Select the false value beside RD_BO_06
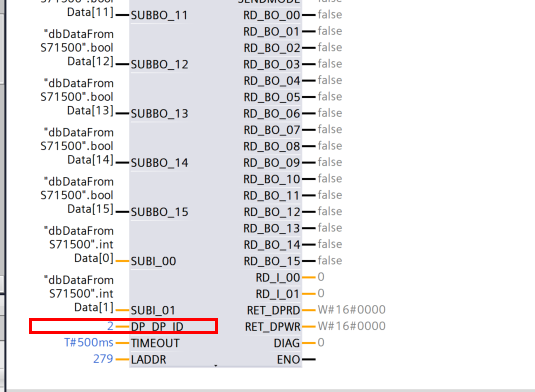The width and height of the screenshot is (535, 392). [x=330, y=113]
